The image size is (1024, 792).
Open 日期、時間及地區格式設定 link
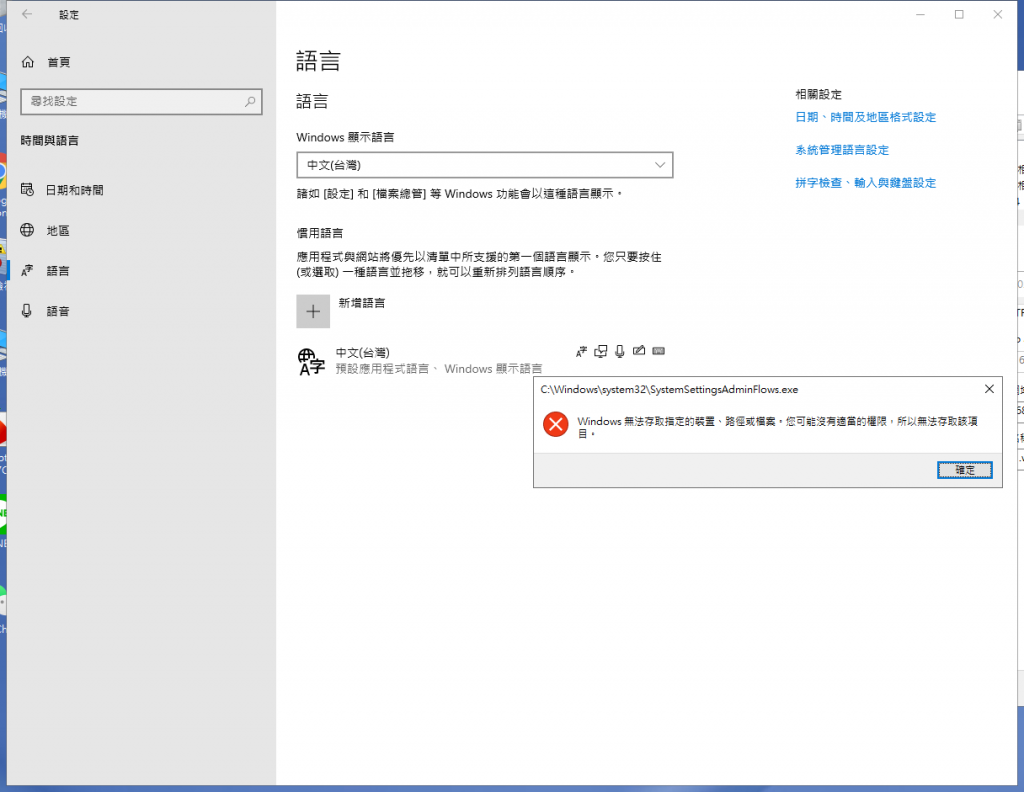865,117
